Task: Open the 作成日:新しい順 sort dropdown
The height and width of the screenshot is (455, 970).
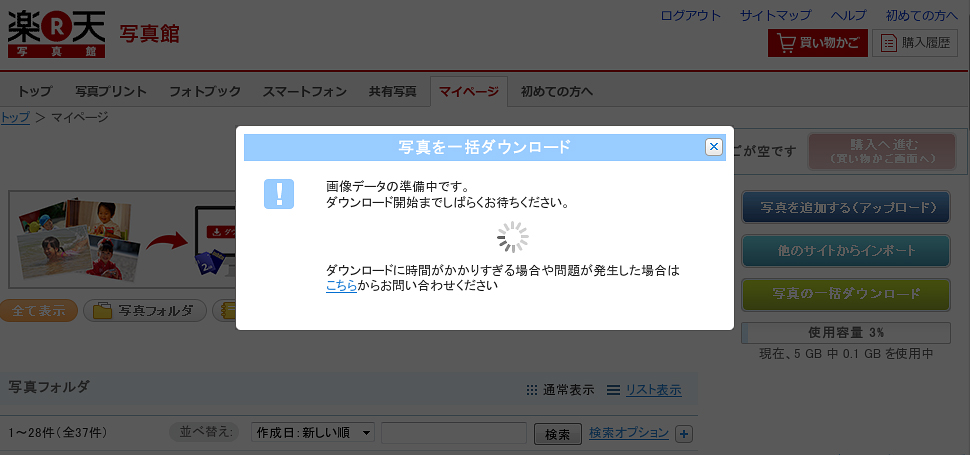Action: 313,433
